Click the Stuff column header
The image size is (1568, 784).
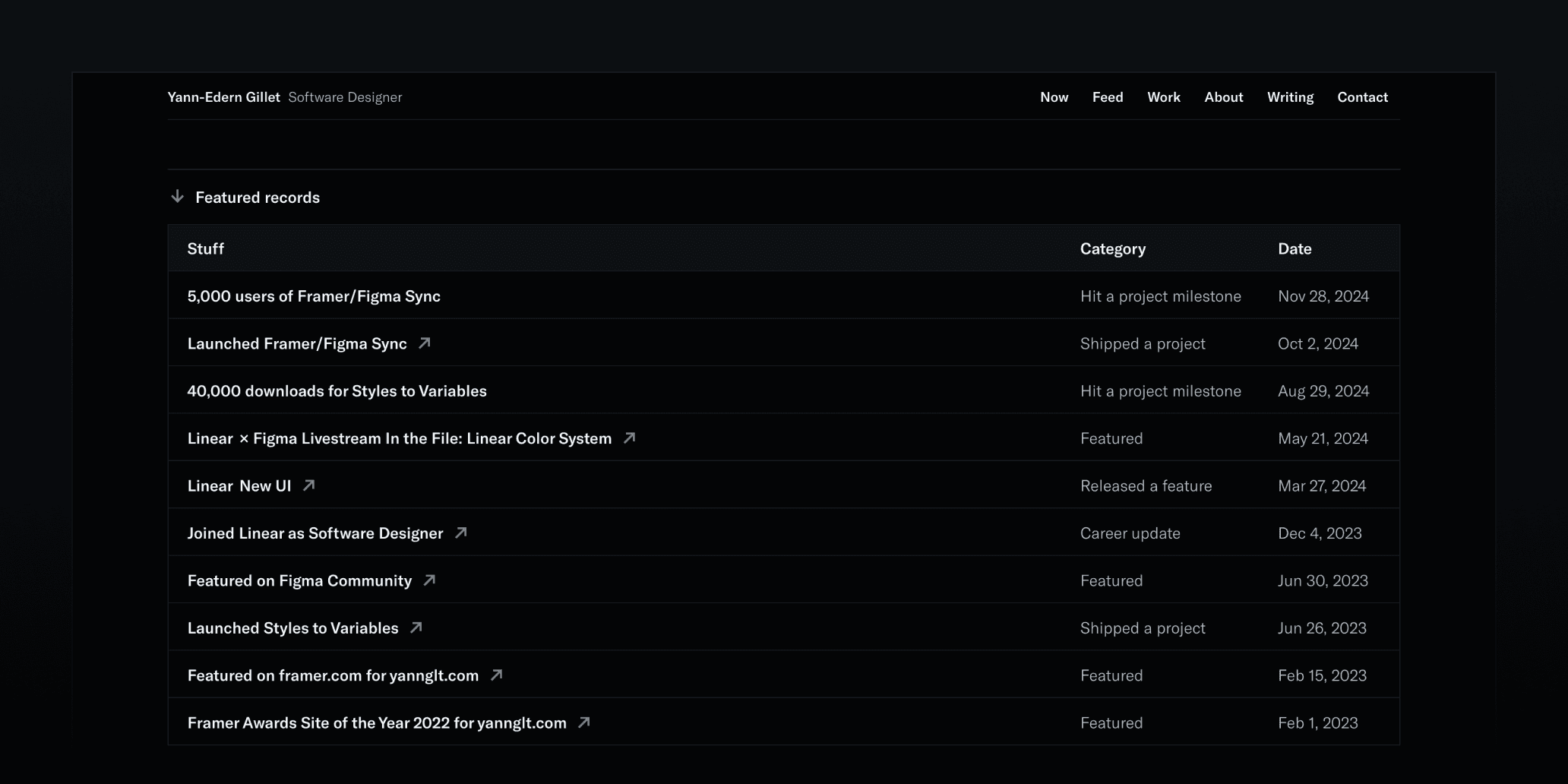tap(206, 248)
